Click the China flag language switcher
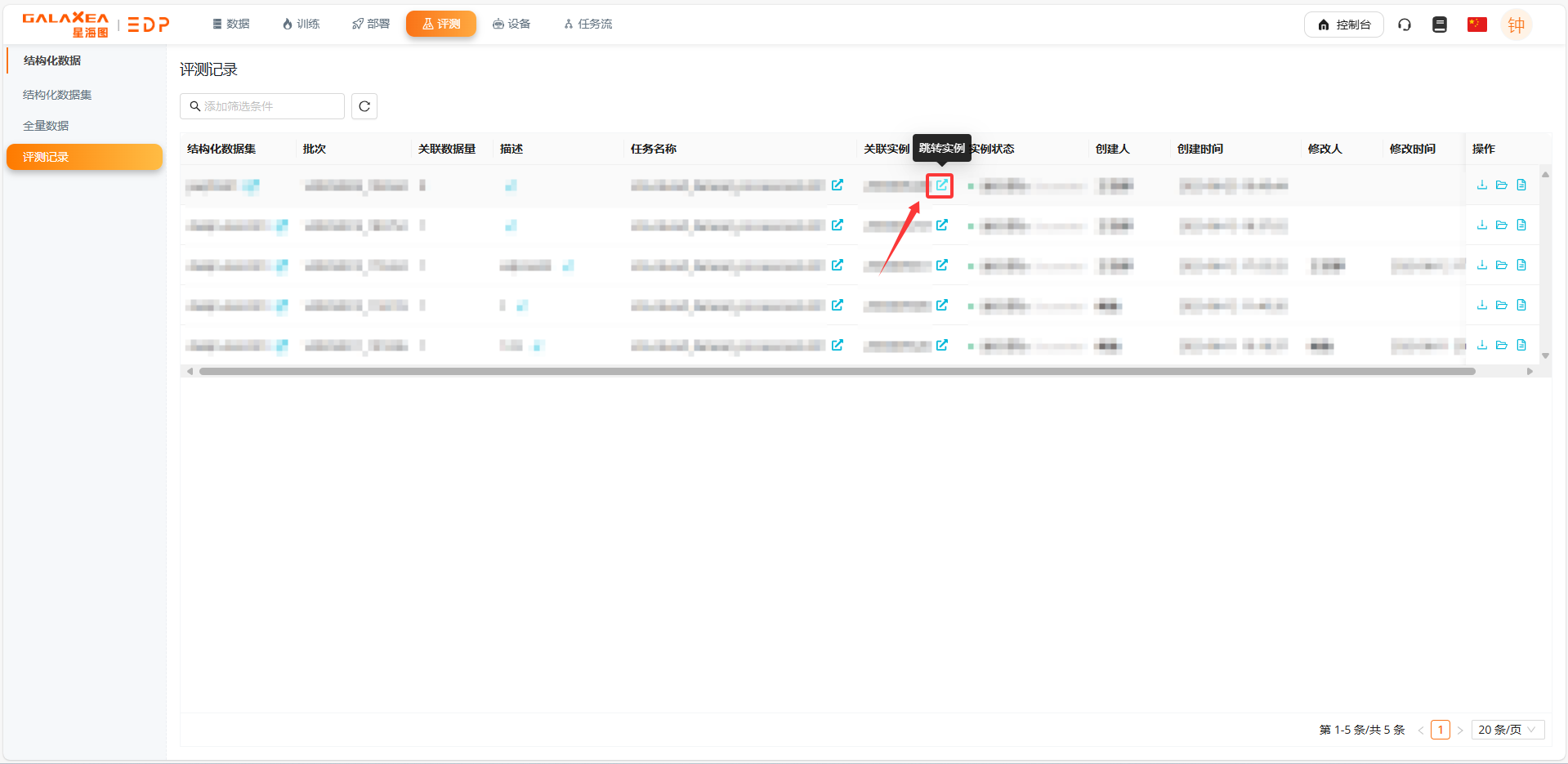 coord(1476,25)
